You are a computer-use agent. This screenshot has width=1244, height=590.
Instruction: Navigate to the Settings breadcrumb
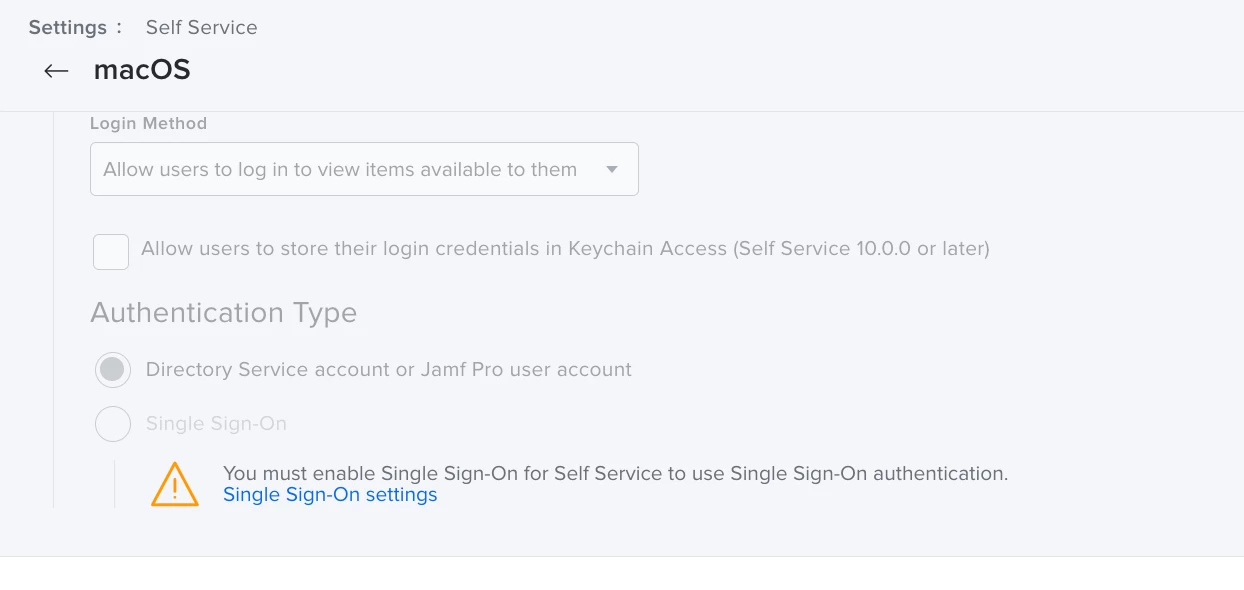pyautogui.click(x=67, y=27)
